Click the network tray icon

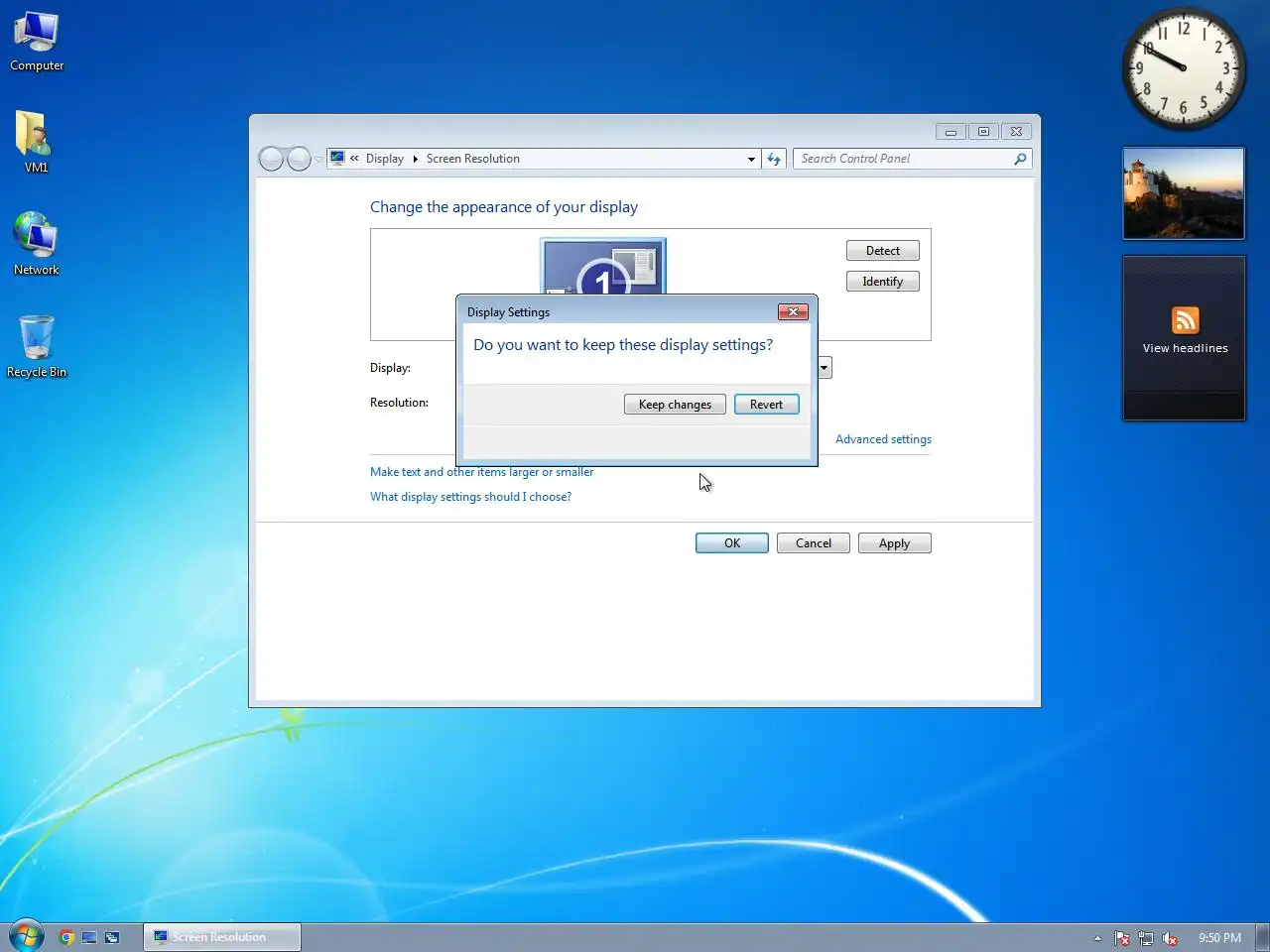pos(1146,938)
